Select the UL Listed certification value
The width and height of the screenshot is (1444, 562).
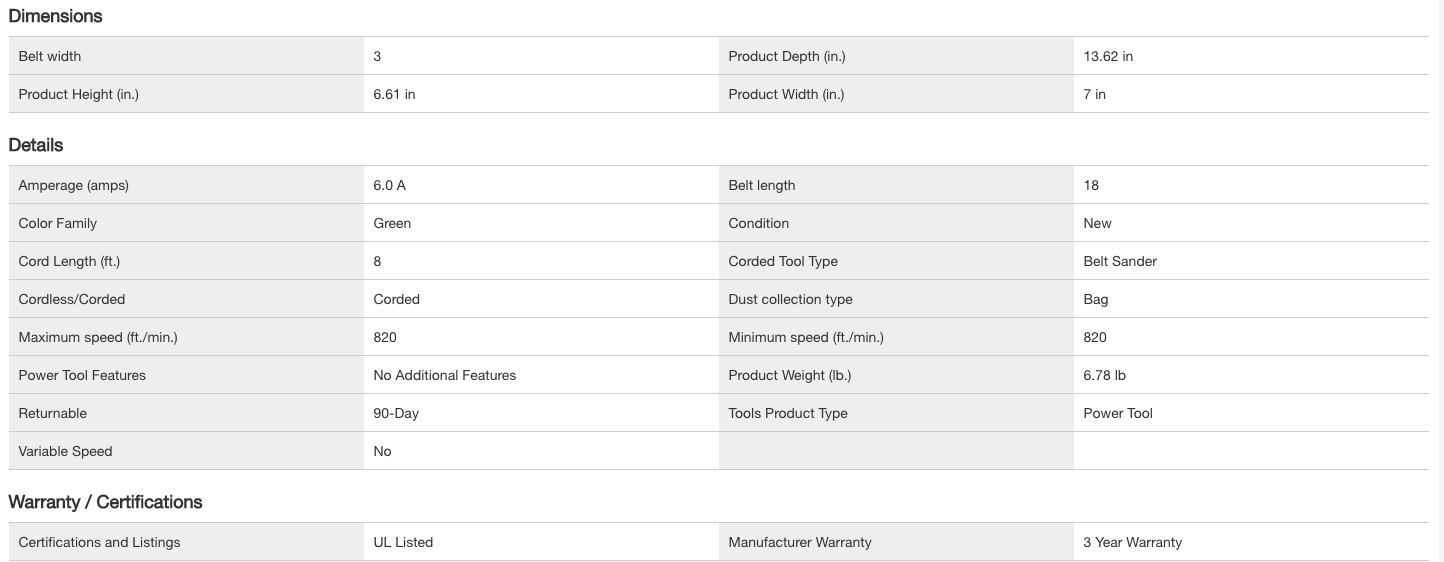403,542
